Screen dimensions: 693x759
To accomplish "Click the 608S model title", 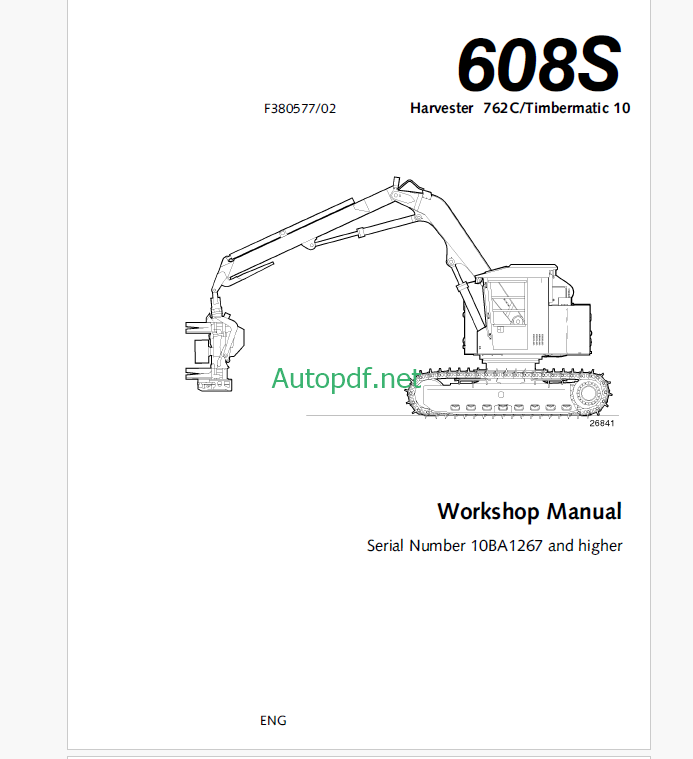I will click(539, 64).
